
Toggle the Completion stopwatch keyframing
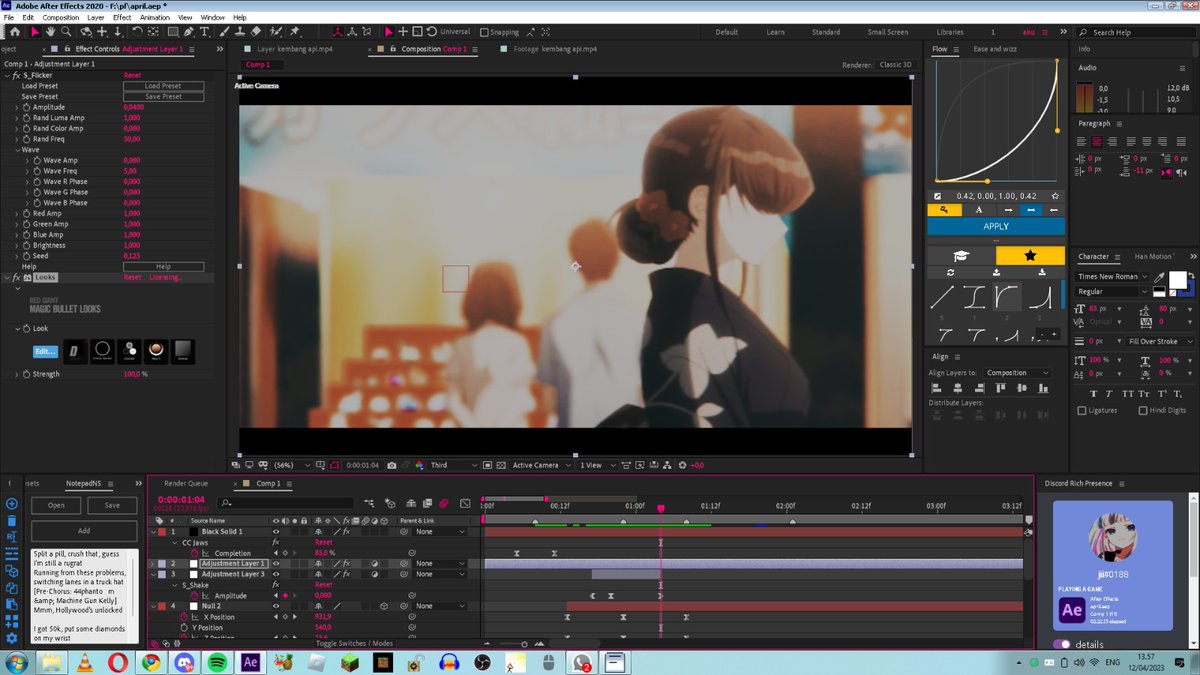coord(195,553)
